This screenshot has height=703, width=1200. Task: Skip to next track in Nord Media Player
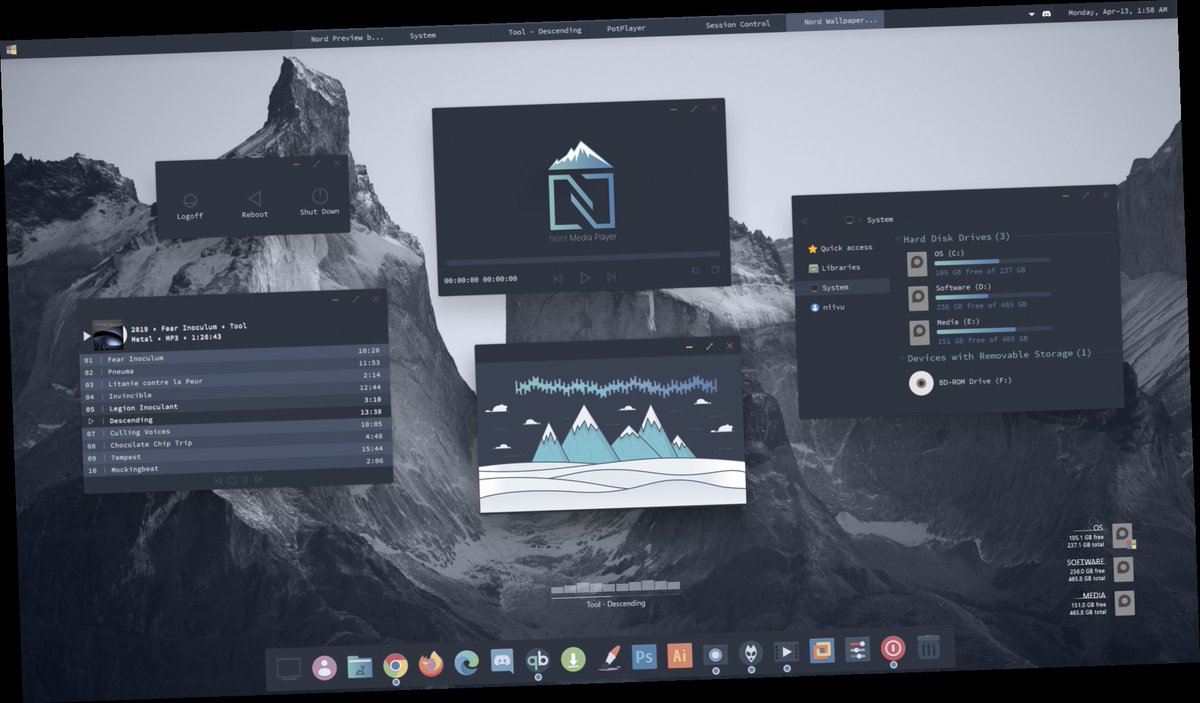click(611, 278)
